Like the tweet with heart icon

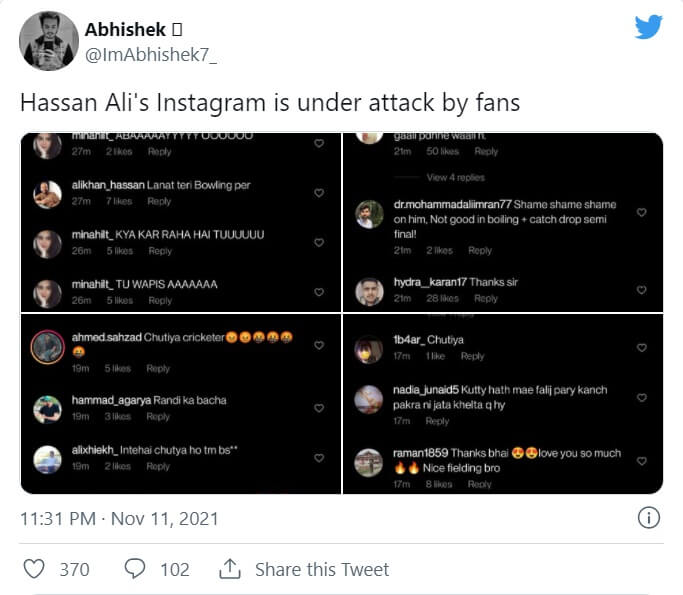click(35, 569)
